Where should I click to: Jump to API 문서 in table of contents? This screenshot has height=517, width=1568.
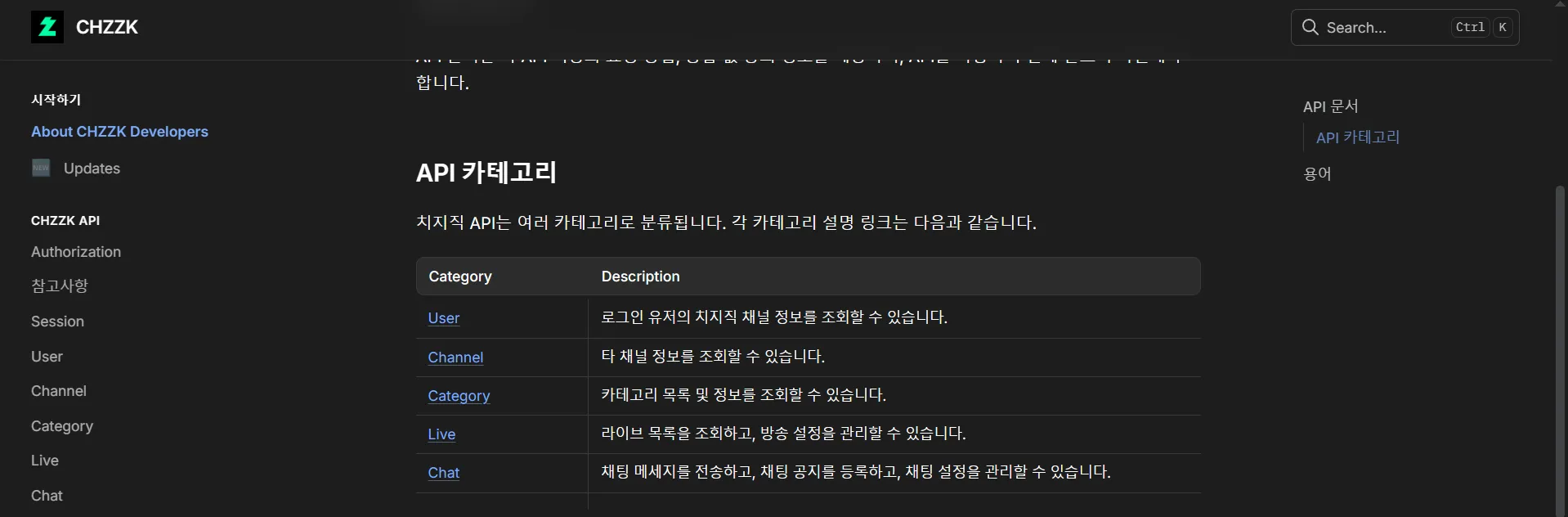(1330, 106)
